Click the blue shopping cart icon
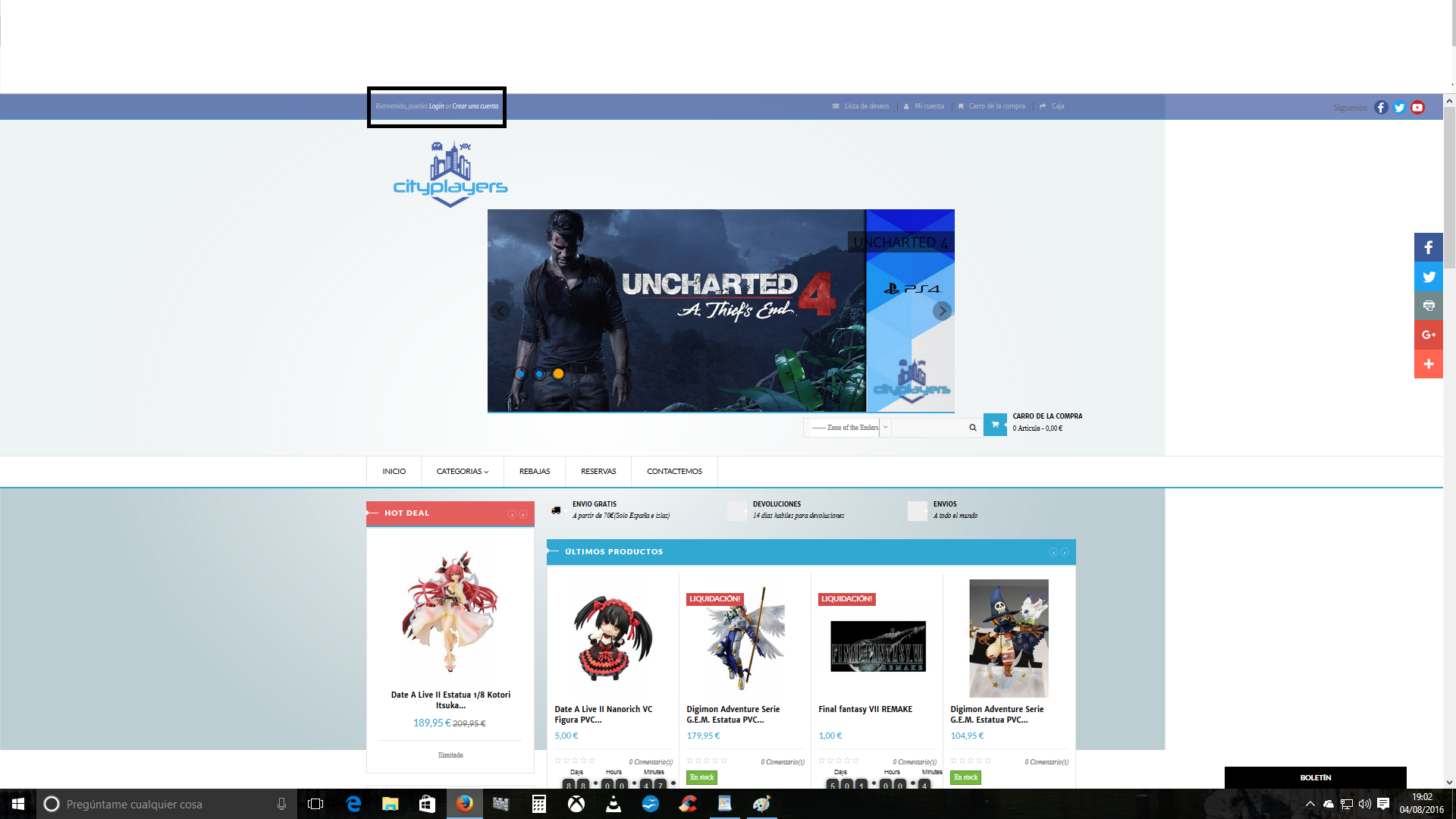Image resolution: width=1456 pixels, height=819 pixels. [x=995, y=425]
